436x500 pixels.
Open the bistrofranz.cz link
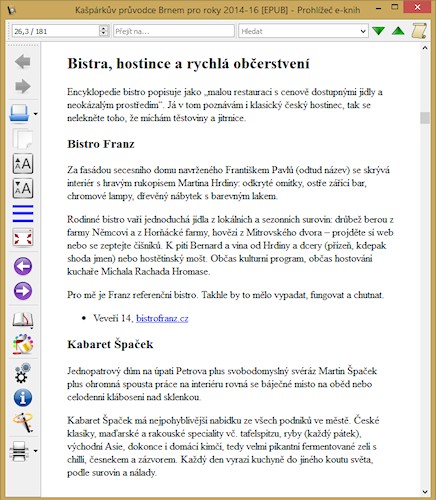pyautogui.click(x=162, y=318)
